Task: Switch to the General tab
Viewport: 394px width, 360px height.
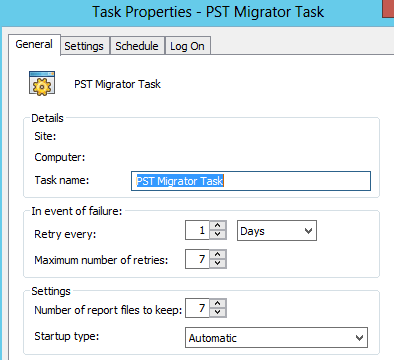Action: [34, 44]
